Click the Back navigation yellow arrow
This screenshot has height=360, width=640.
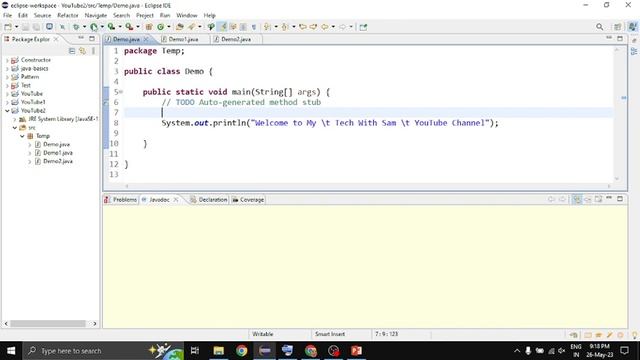point(324,27)
